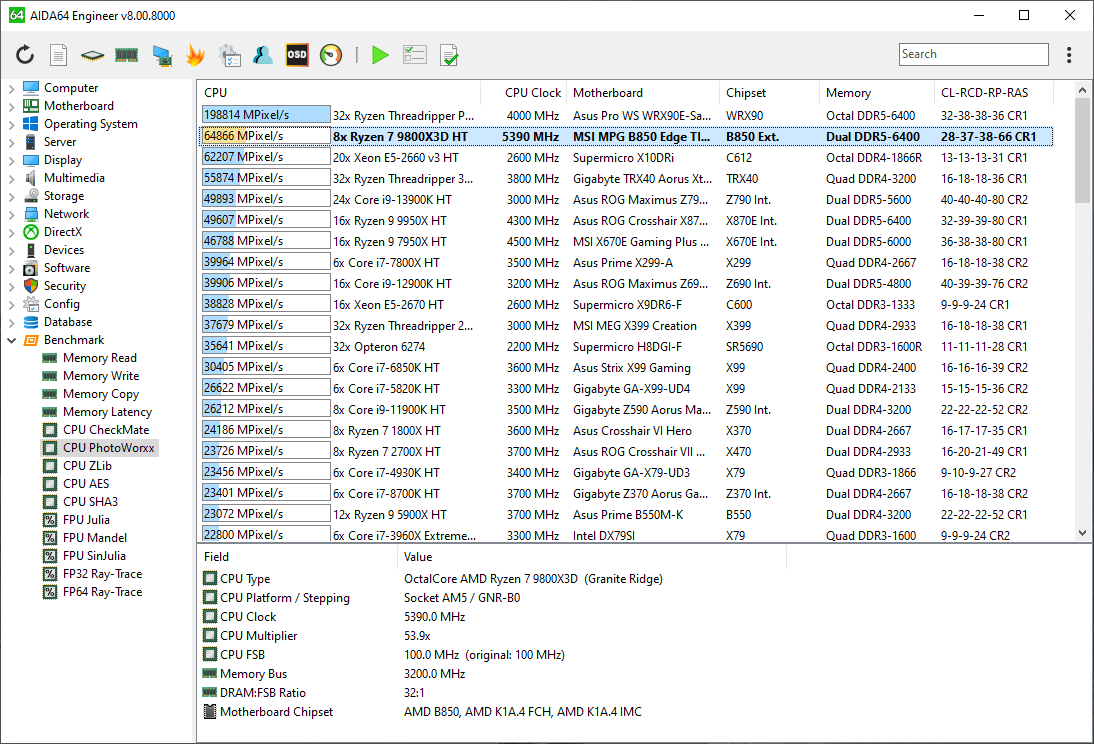Select the 62207 MPixel/s result bar
This screenshot has width=1094, height=744.
(x=266, y=157)
